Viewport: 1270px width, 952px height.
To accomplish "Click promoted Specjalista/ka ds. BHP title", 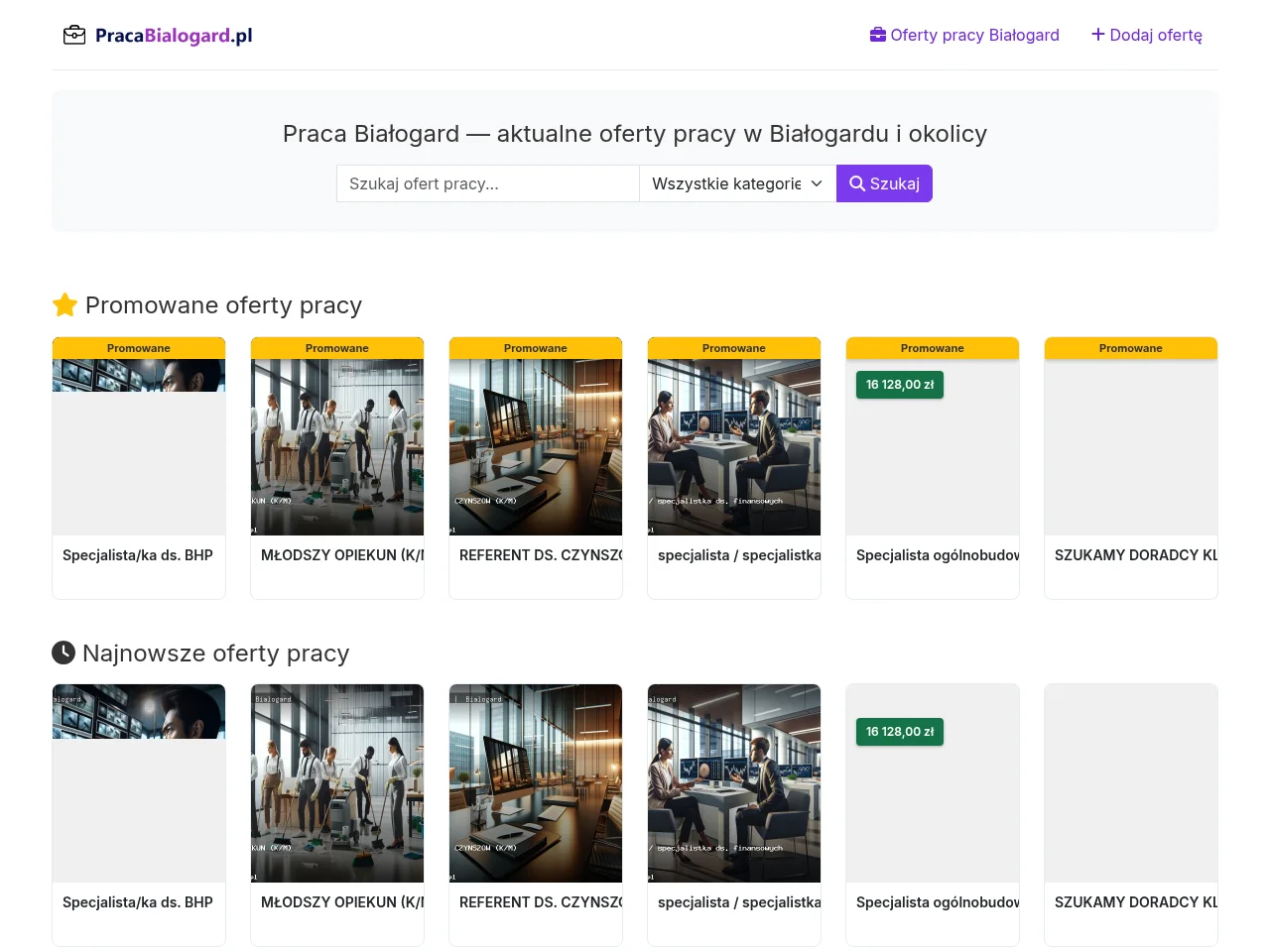I will pos(138,555).
